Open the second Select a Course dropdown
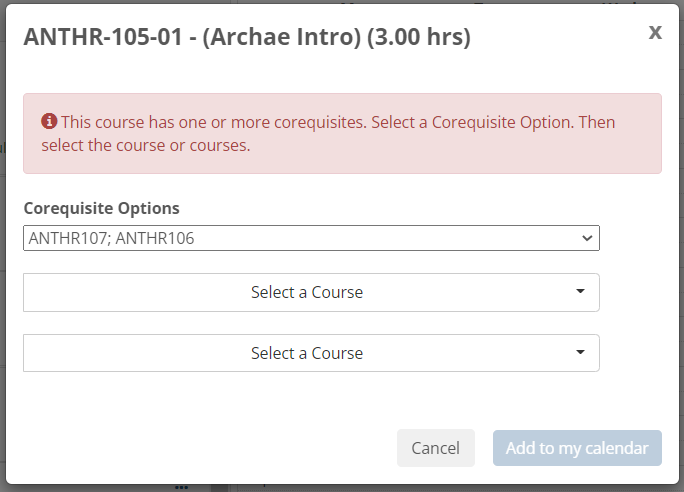684x492 pixels. [x=310, y=353]
